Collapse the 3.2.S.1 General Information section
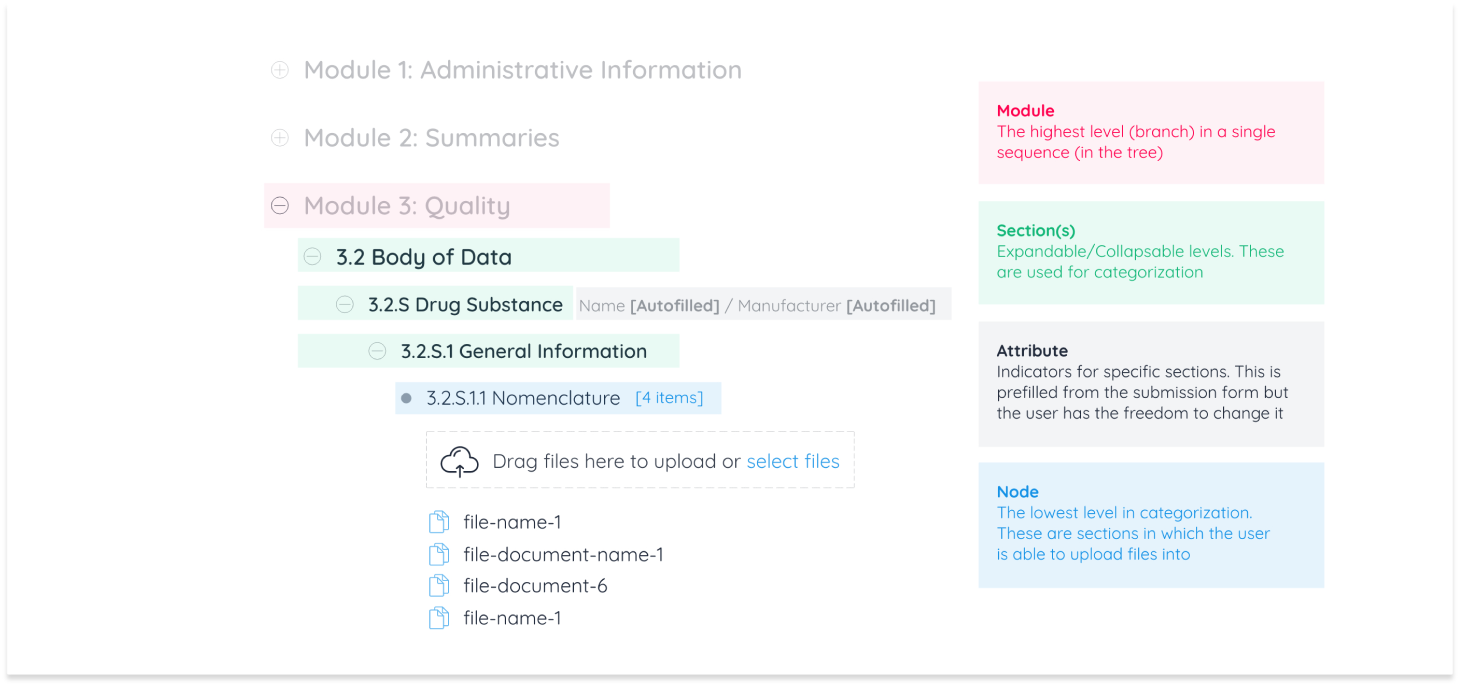 tap(377, 351)
